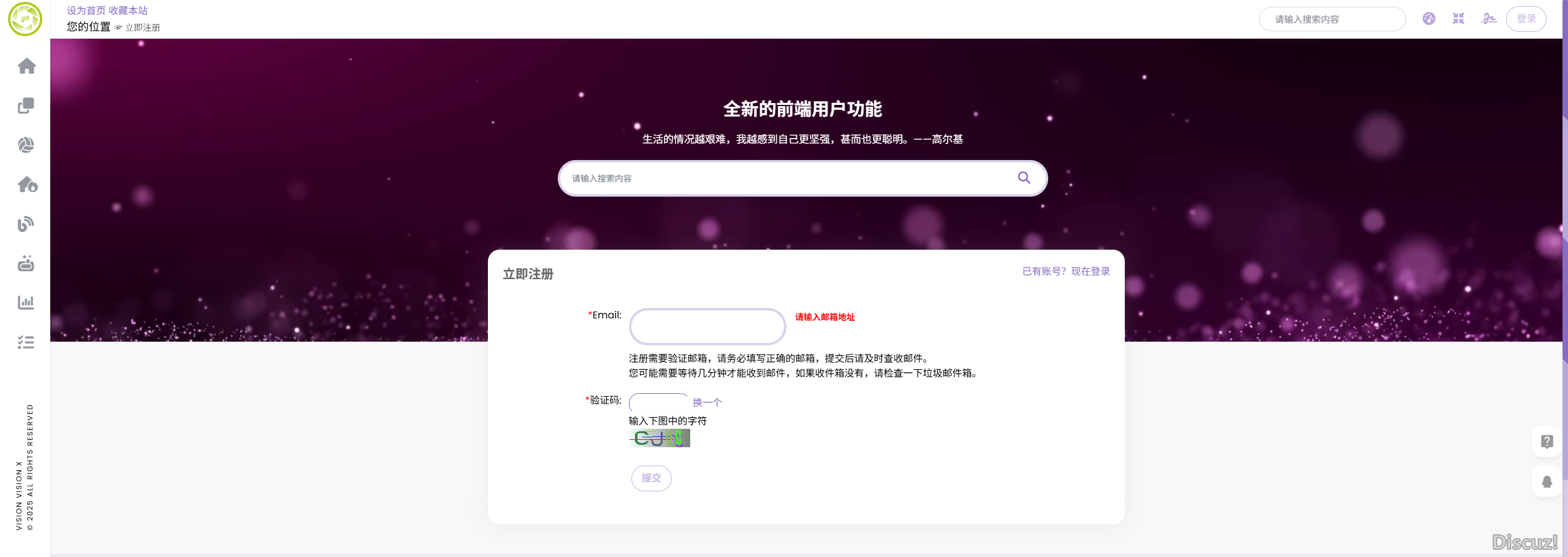Click the question mark help button

pyautogui.click(x=1547, y=442)
